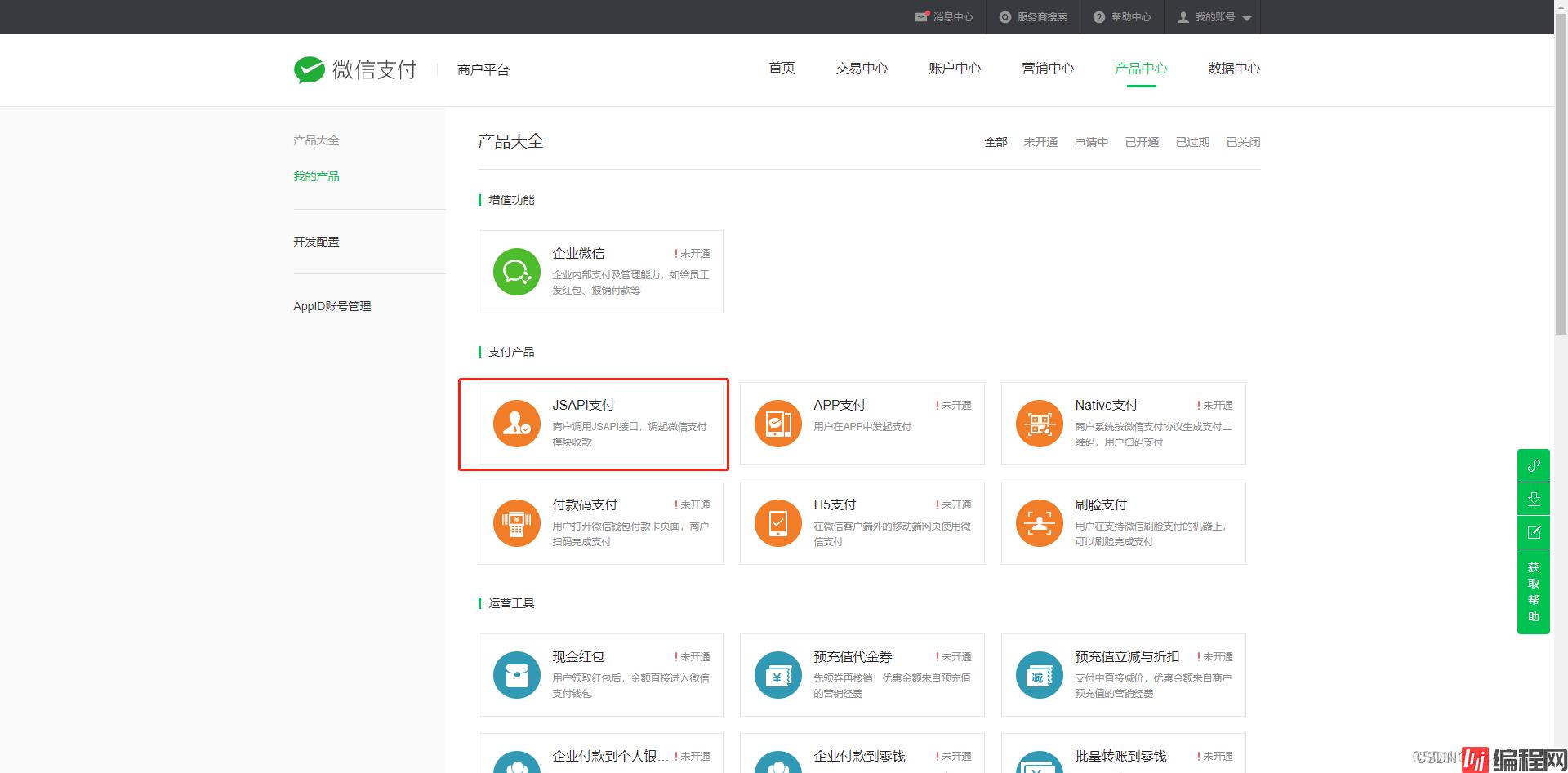This screenshot has width=1568, height=773.
Task: Click the 刷脸支付 product title
Action: point(1101,504)
